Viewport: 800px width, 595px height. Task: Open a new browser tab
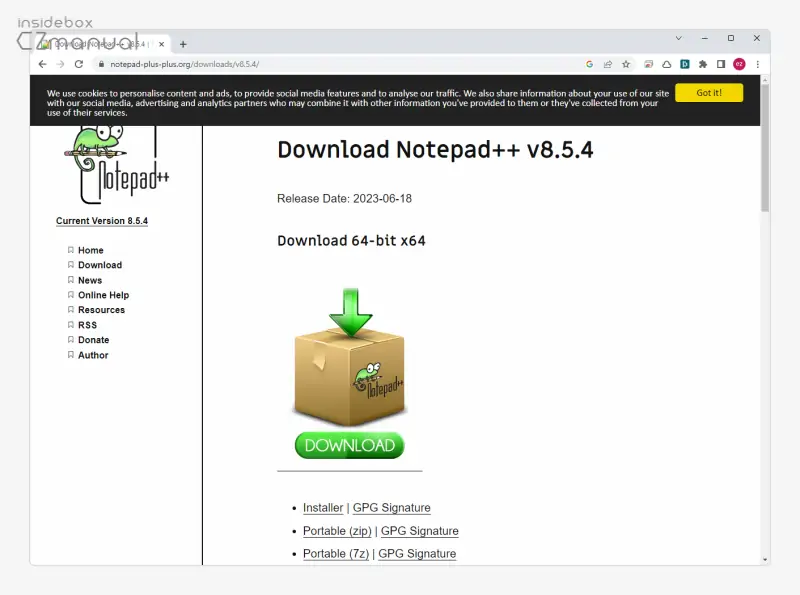point(182,44)
